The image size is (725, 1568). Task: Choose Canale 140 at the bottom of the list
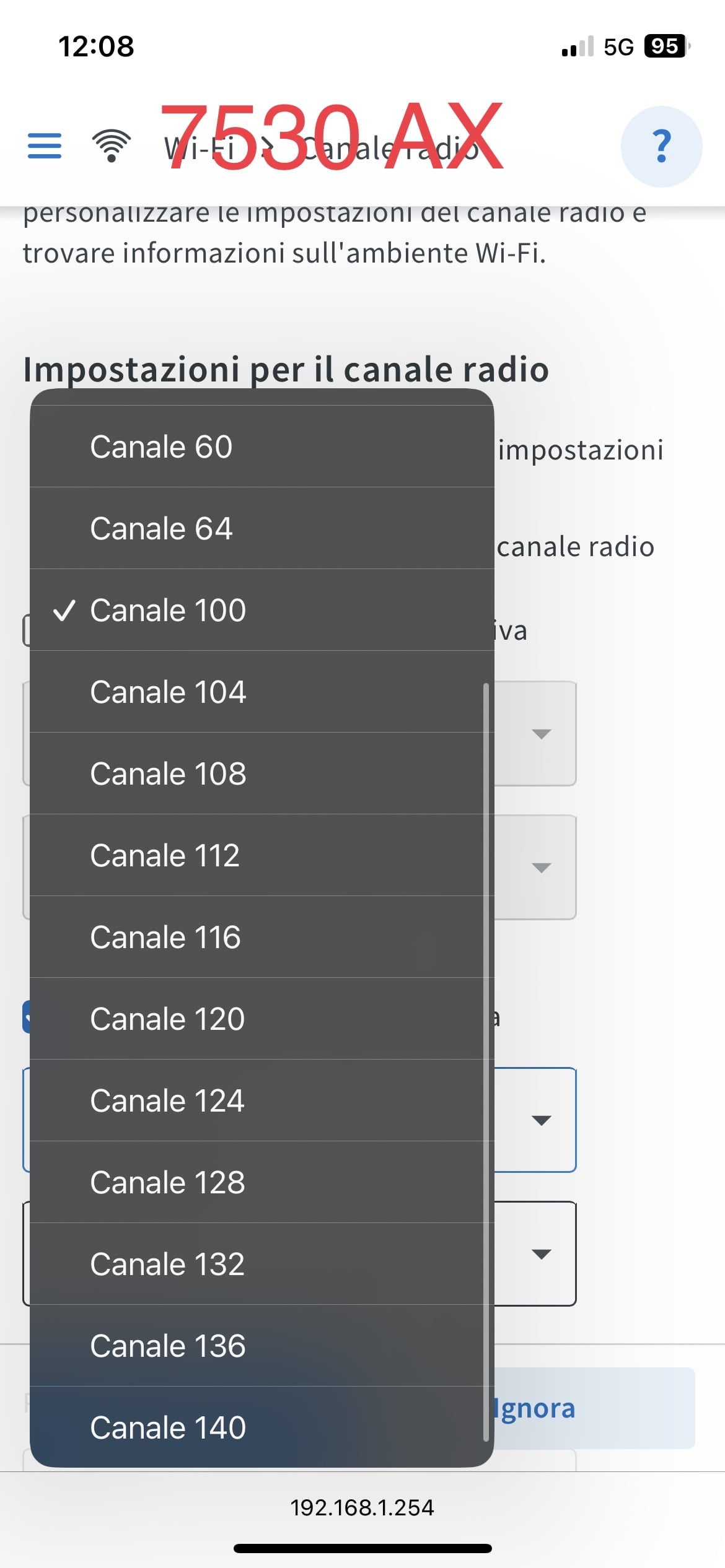[167, 1427]
